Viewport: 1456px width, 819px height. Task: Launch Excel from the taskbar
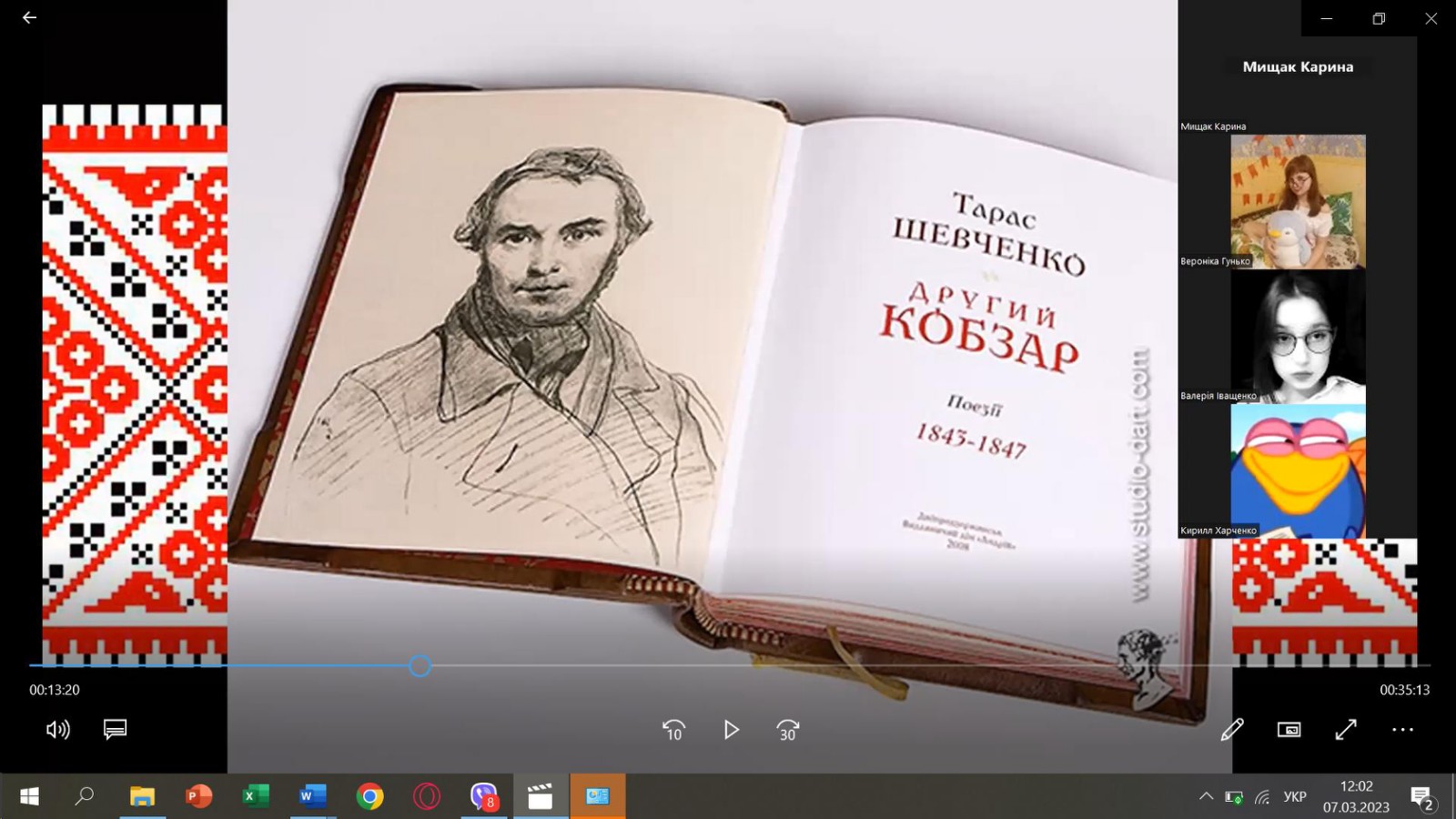(256, 796)
